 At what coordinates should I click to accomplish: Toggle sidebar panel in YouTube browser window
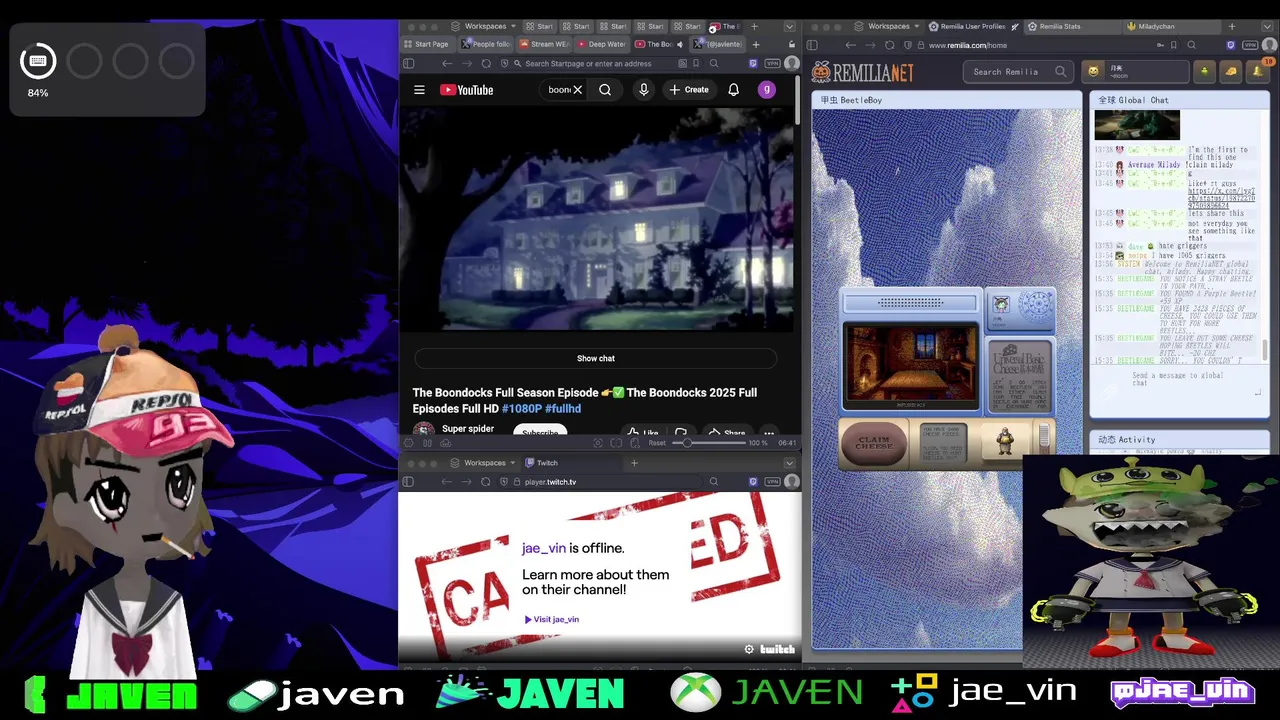click(x=408, y=63)
